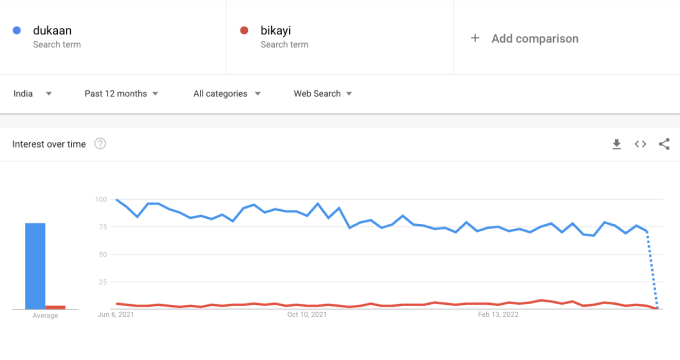Image resolution: width=680 pixels, height=360 pixels.
Task: Click the blue dot beside dukaan
Action: click(17, 30)
